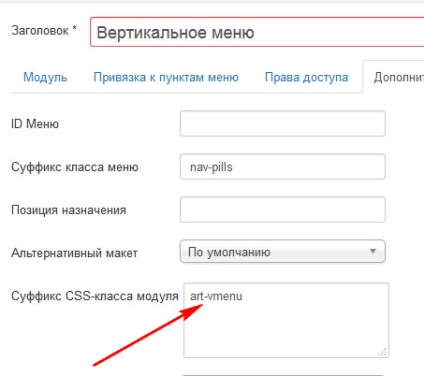Focus the ID Меню input field
The image size is (424, 376).
click(283, 124)
